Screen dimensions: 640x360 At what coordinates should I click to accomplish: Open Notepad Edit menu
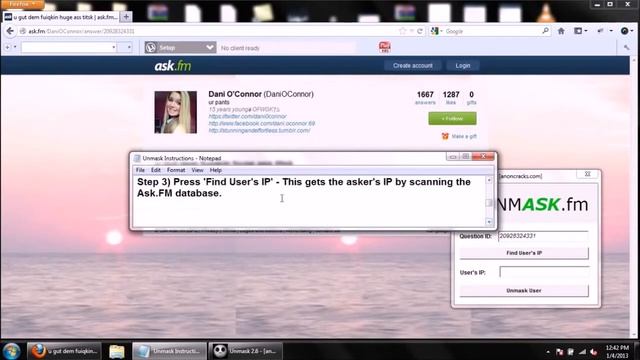pyautogui.click(x=156, y=170)
